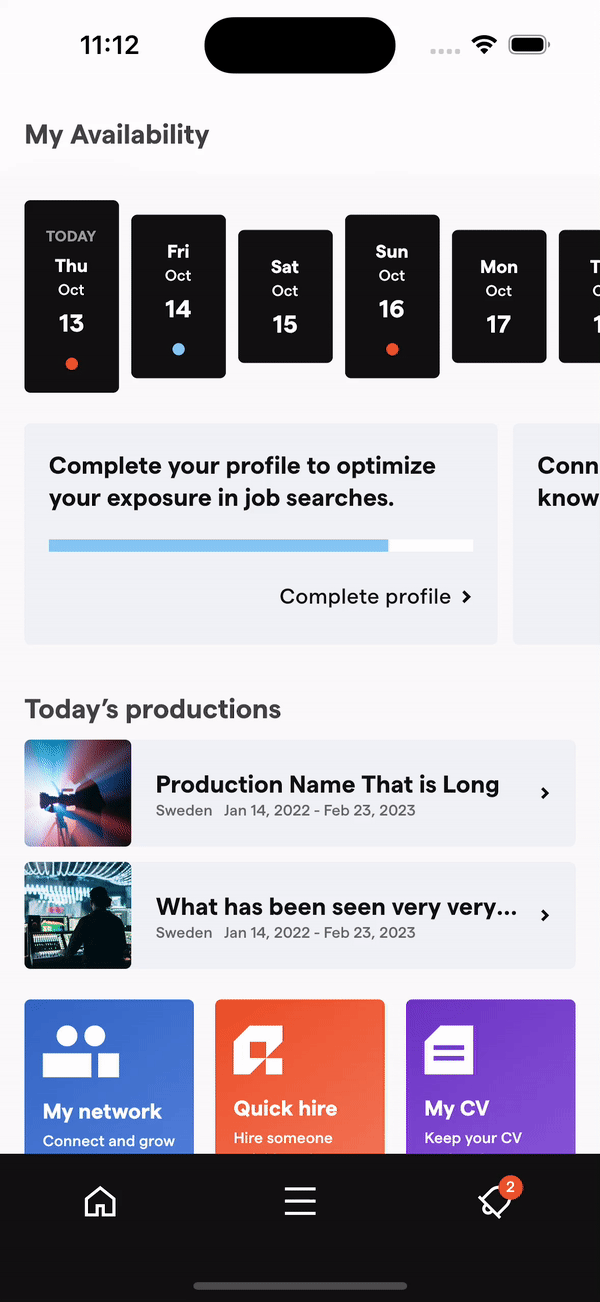
Task: Tap the My CV document icon
Action: (x=449, y=1050)
